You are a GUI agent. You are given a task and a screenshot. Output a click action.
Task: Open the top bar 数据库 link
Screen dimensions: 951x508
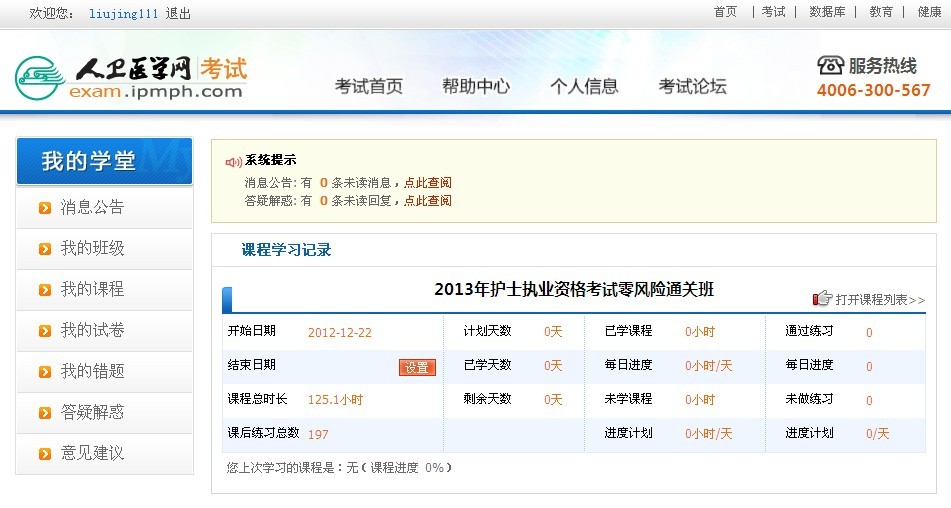(x=827, y=12)
